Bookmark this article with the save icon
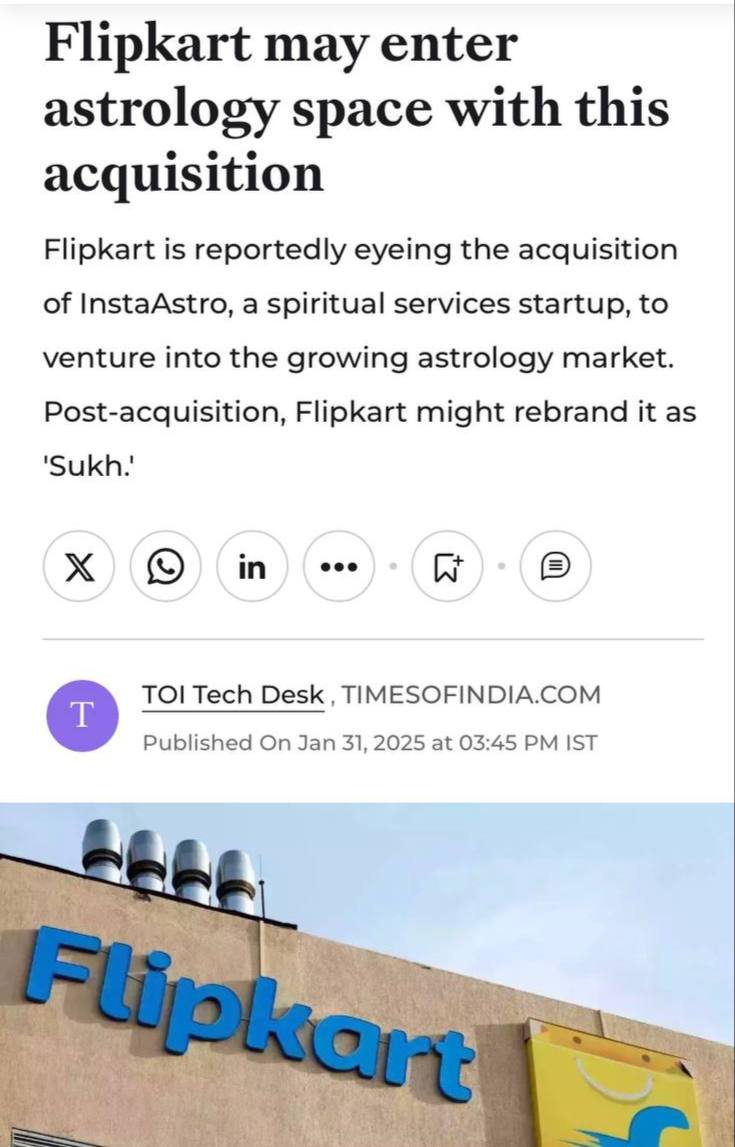735x1147 pixels. (x=447, y=567)
